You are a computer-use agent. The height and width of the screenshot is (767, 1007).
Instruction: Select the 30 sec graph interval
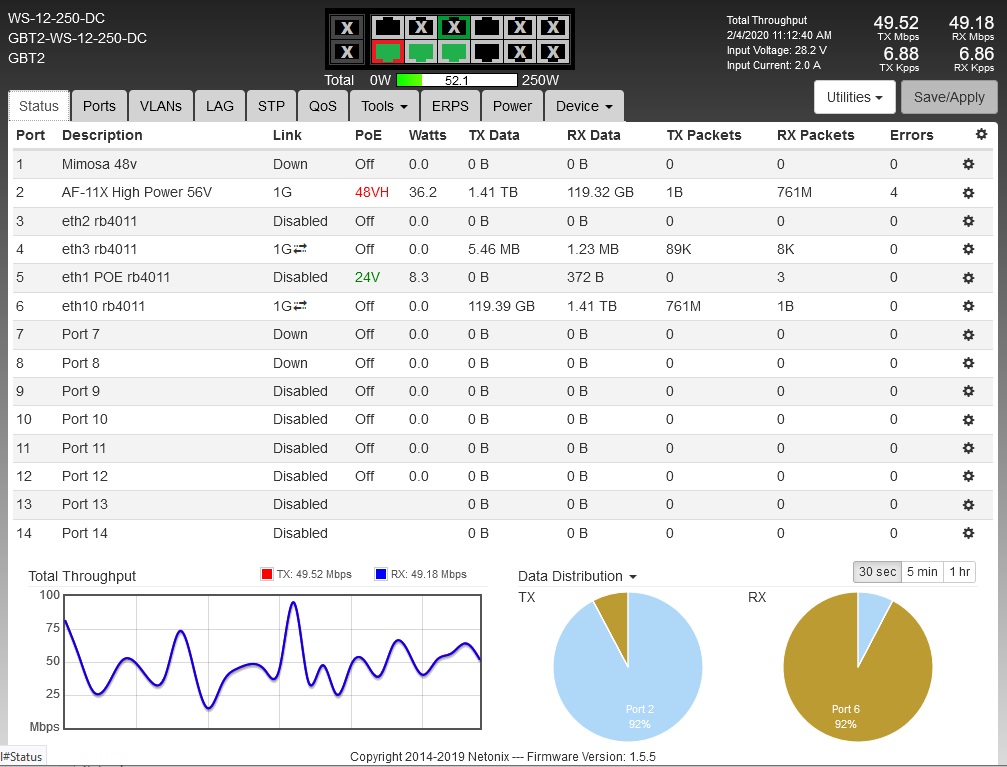[876, 571]
